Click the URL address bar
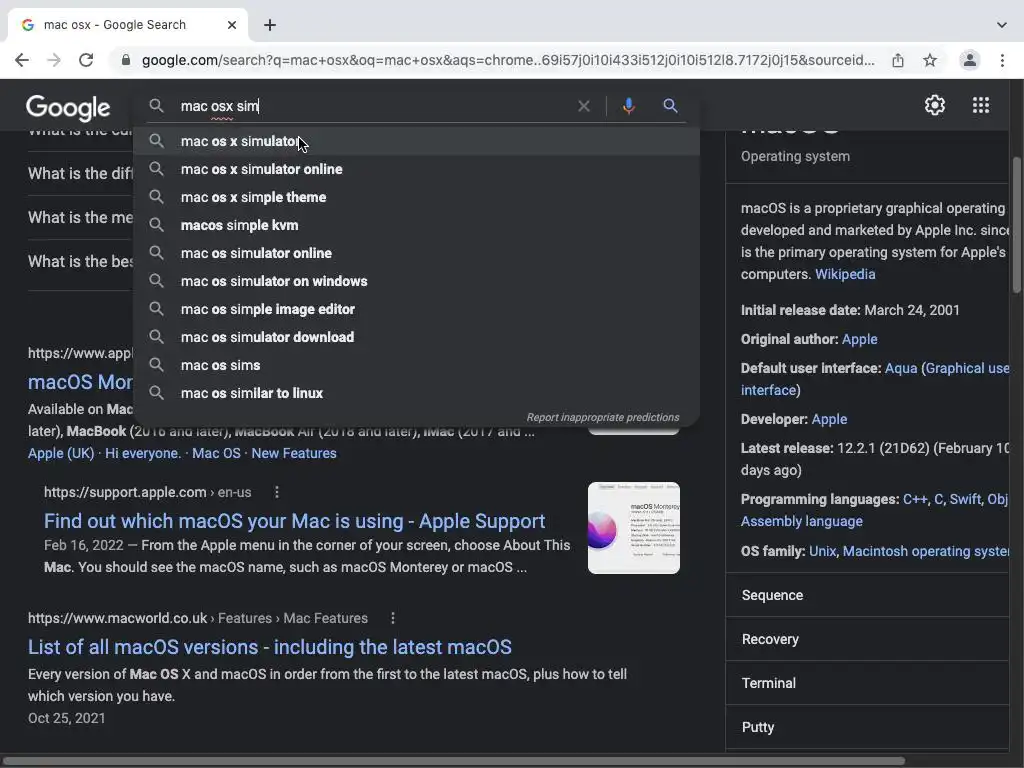This screenshot has height=768, width=1024. pos(507,60)
